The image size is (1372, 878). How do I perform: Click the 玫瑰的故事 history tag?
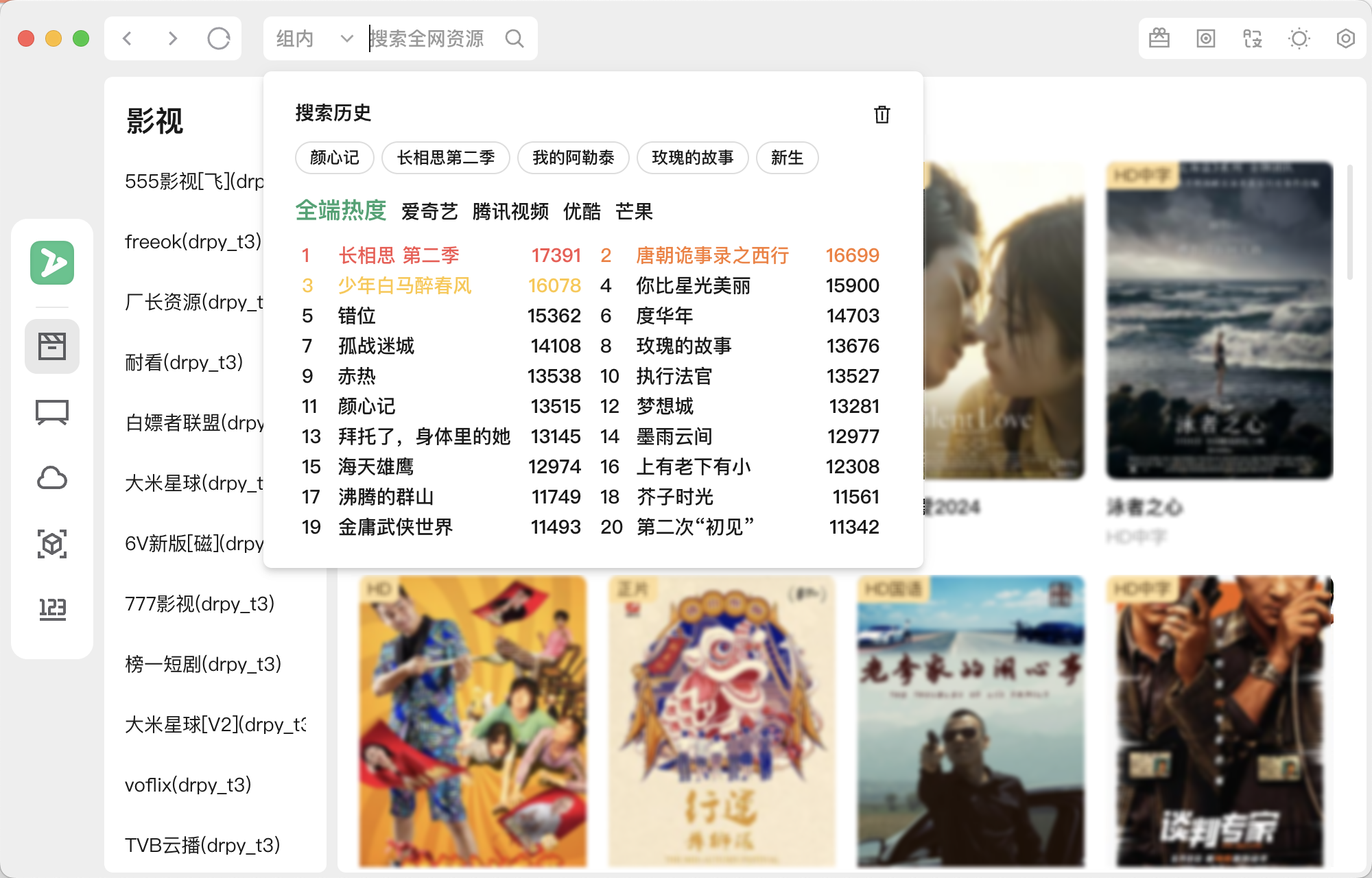point(692,158)
